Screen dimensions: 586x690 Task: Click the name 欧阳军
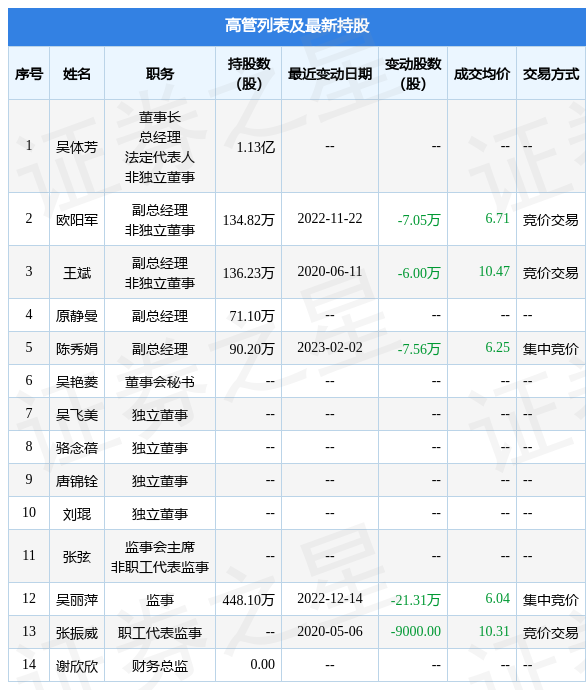[x=77, y=219]
